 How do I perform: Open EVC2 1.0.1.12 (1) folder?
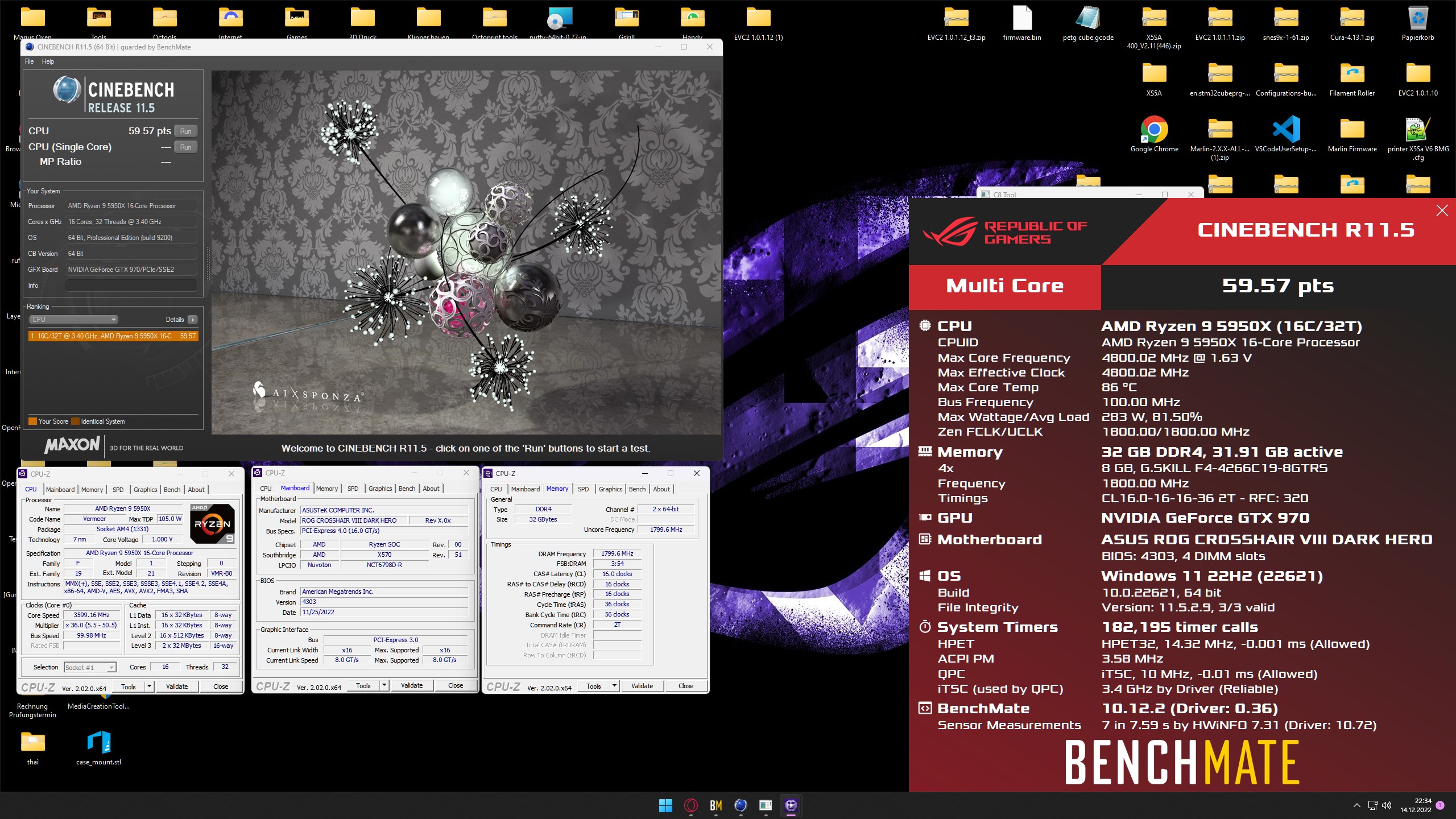pos(758,23)
